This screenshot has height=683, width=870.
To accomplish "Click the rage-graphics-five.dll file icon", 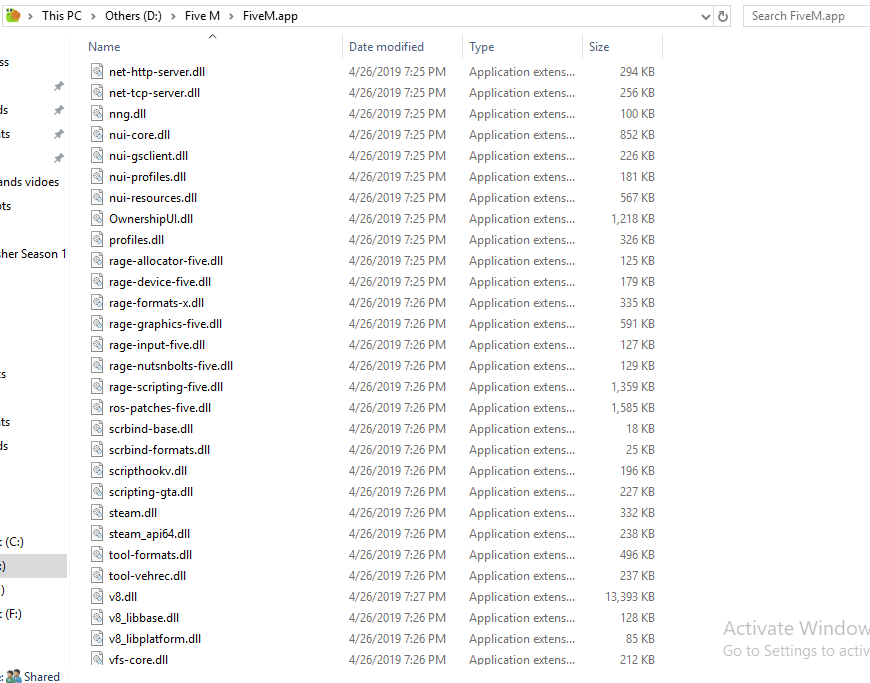I will click(x=97, y=323).
